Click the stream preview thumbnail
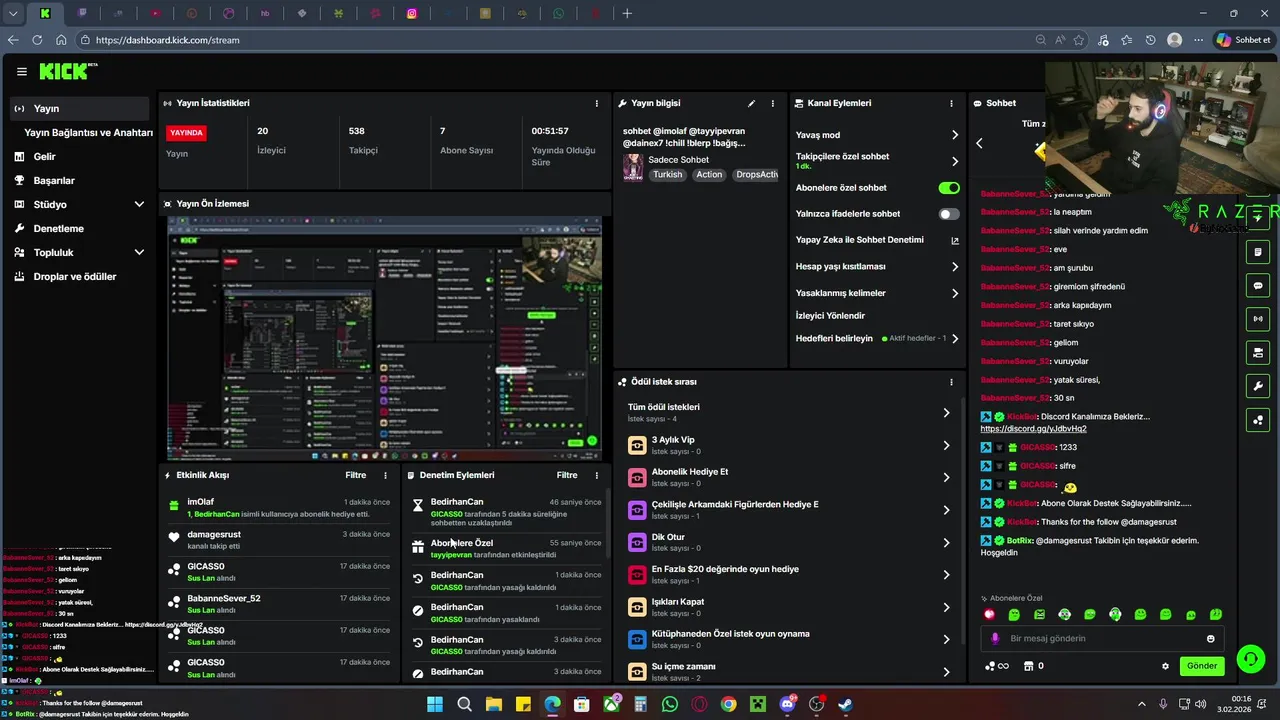This screenshot has width=1280, height=720. (x=384, y=338)
